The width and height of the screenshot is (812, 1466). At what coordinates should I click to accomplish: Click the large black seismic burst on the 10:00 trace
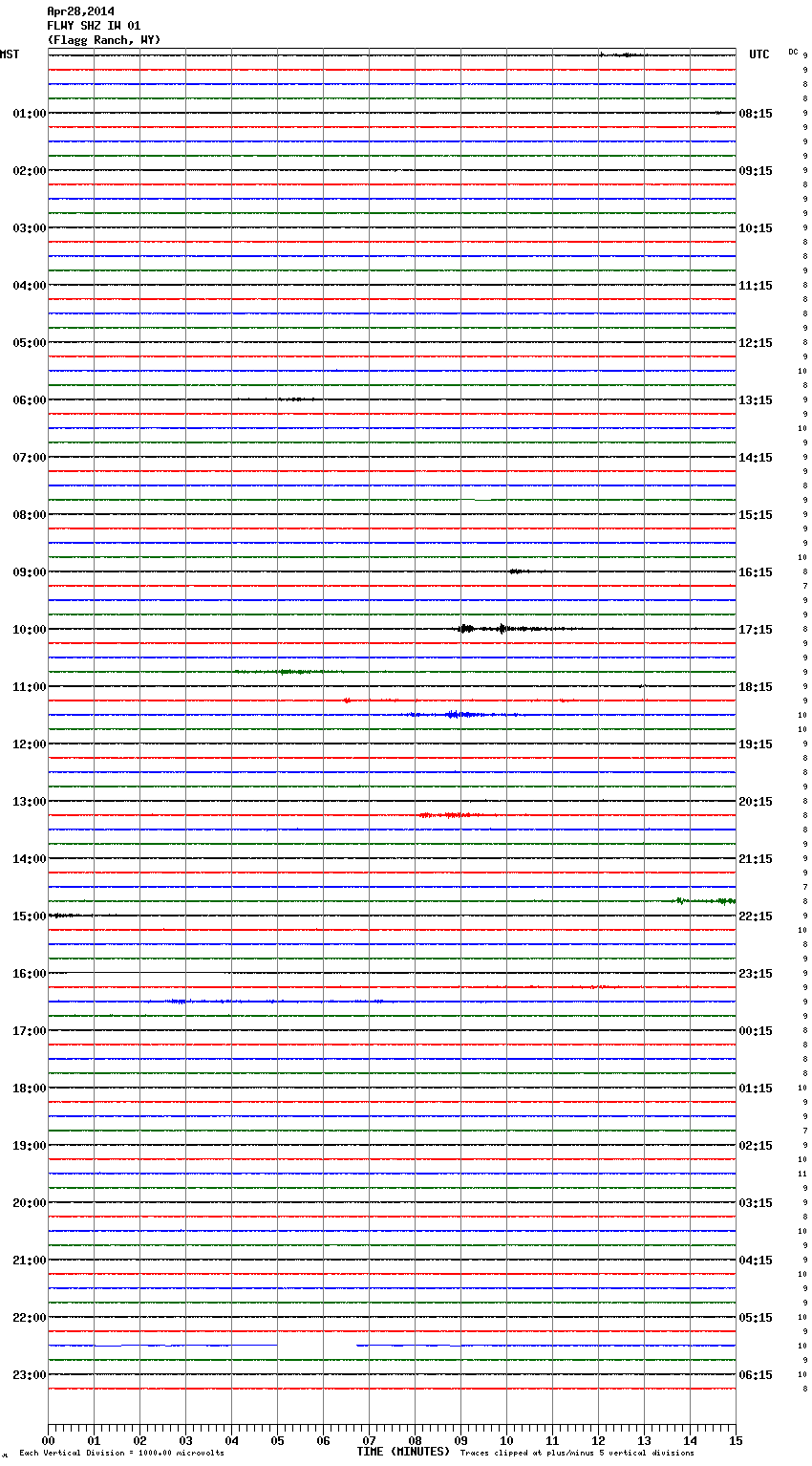(x=466, y=629)
